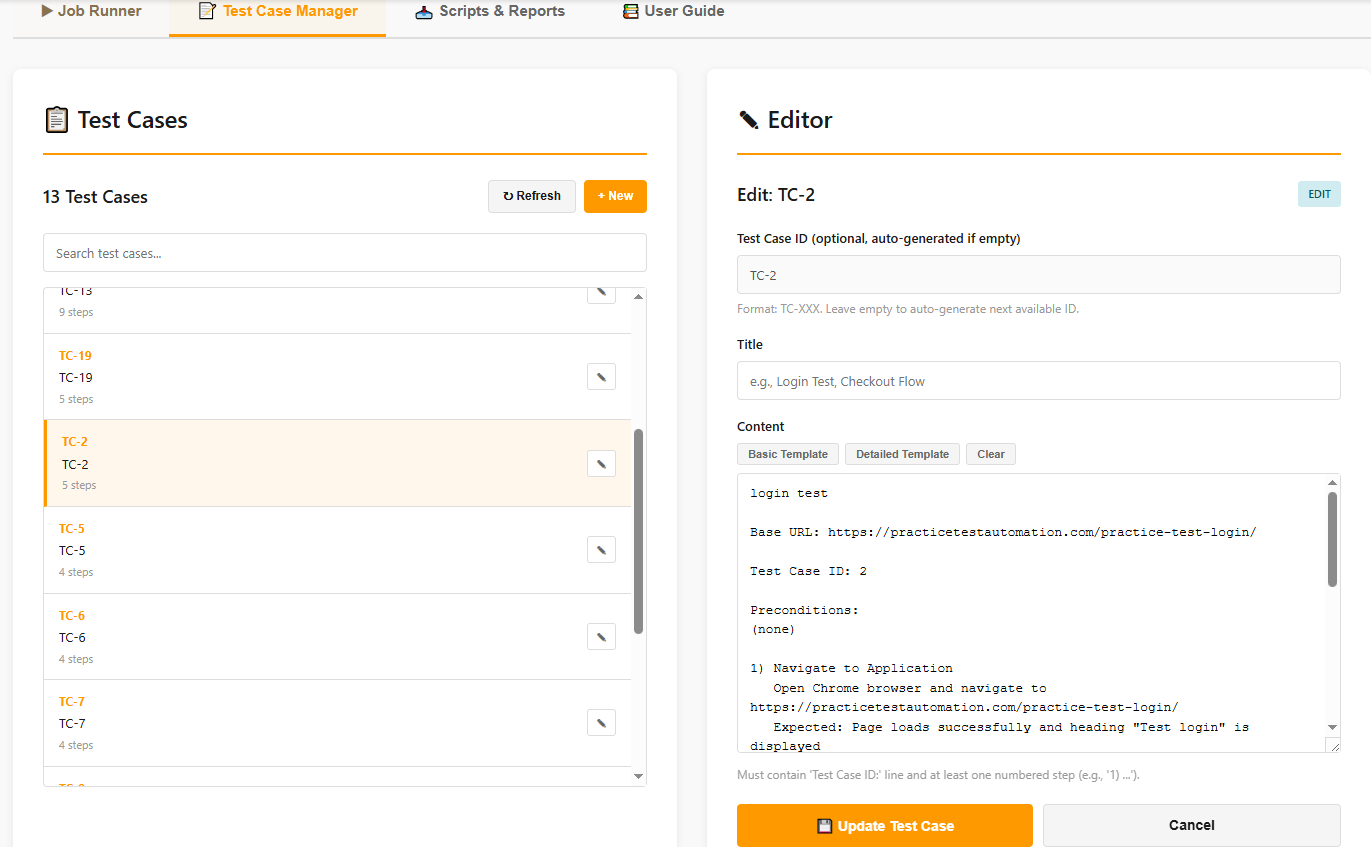Switch to Test Case Manager tab
The height and width of the screenshot is (847, 1371).
pos(277,12)
